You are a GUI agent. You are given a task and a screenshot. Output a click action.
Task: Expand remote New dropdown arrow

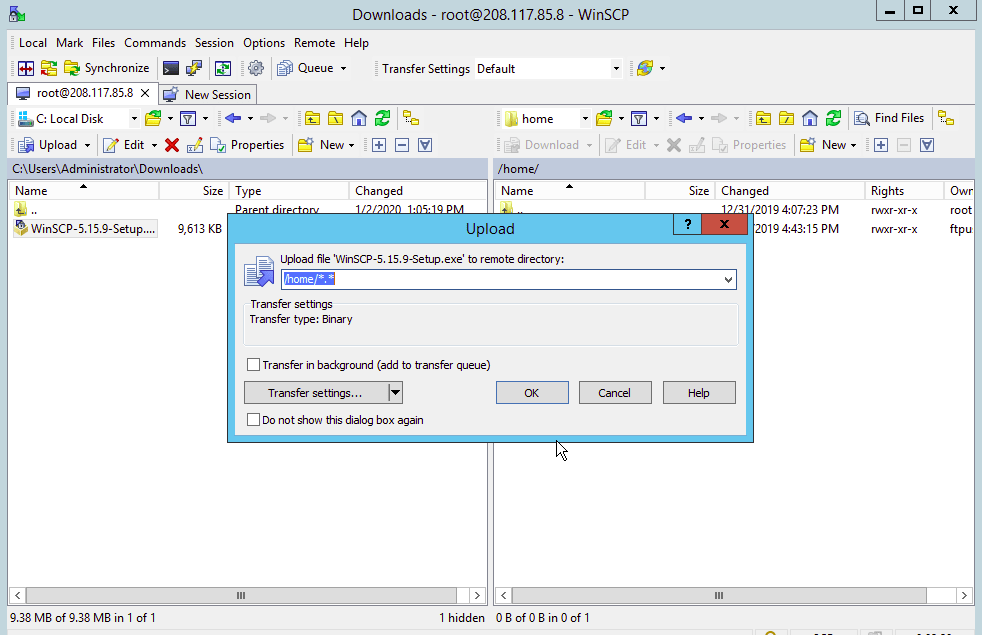coord(853,145)
